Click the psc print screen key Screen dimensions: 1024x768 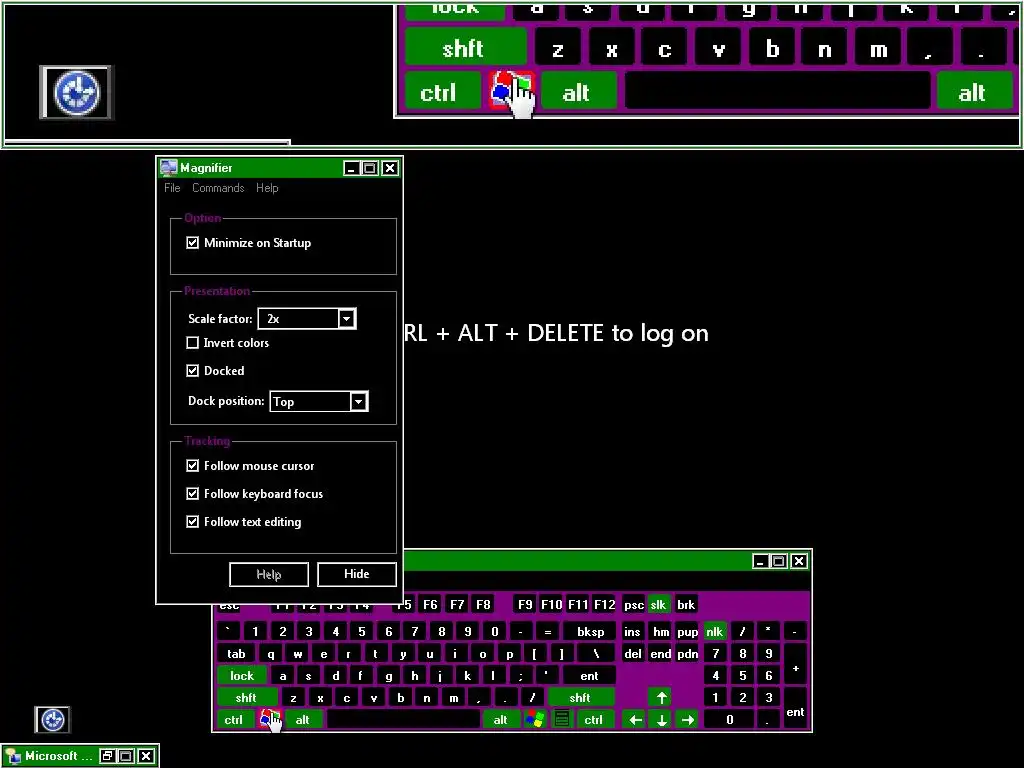(634, 604)
